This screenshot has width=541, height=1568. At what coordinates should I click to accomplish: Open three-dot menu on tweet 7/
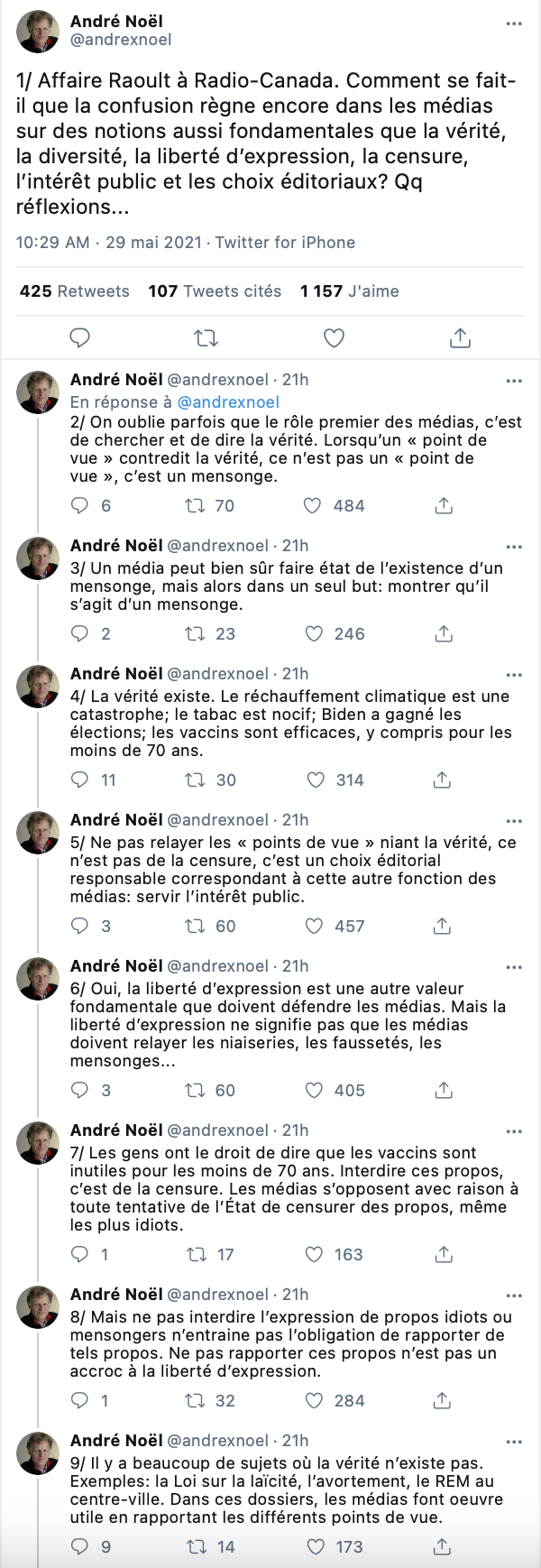pyautogui.click(x=514, y=1131)
